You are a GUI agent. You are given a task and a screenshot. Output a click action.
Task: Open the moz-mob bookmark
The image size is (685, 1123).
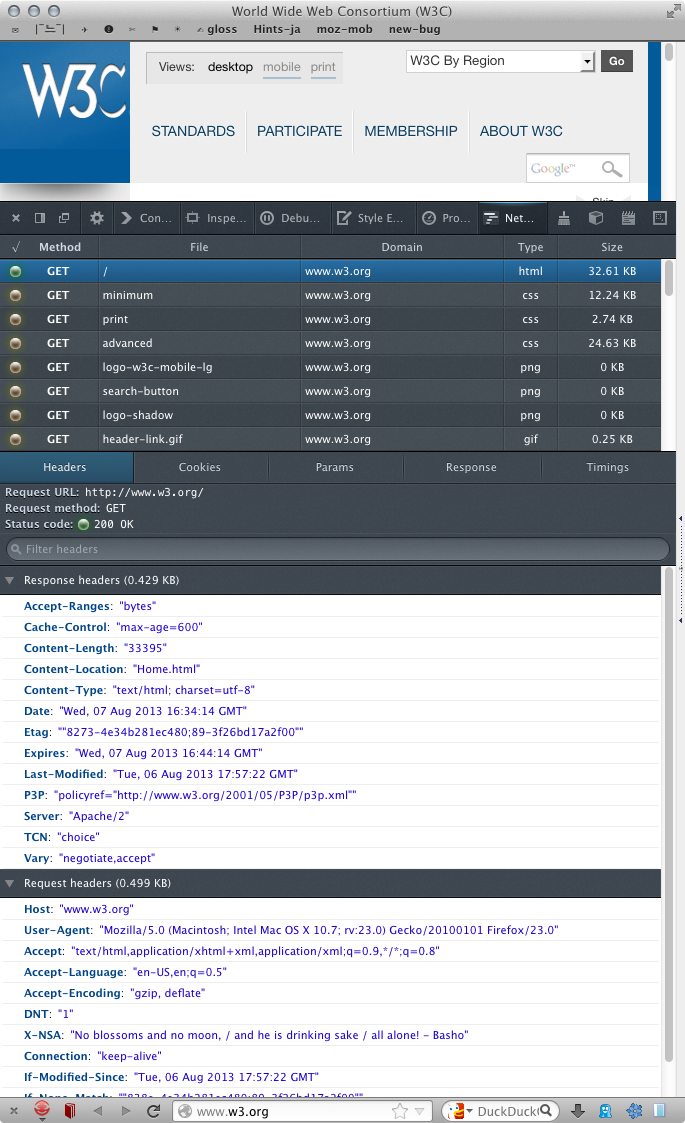(x=345, y=29)
